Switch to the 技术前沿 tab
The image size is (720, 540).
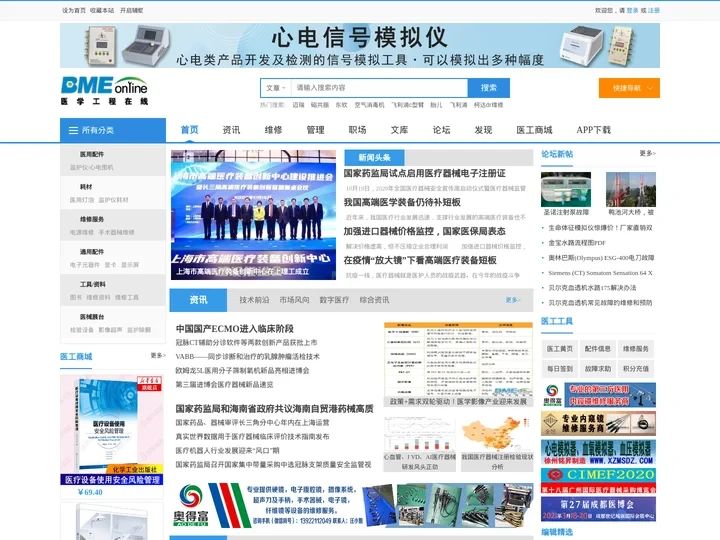[254, 300]
